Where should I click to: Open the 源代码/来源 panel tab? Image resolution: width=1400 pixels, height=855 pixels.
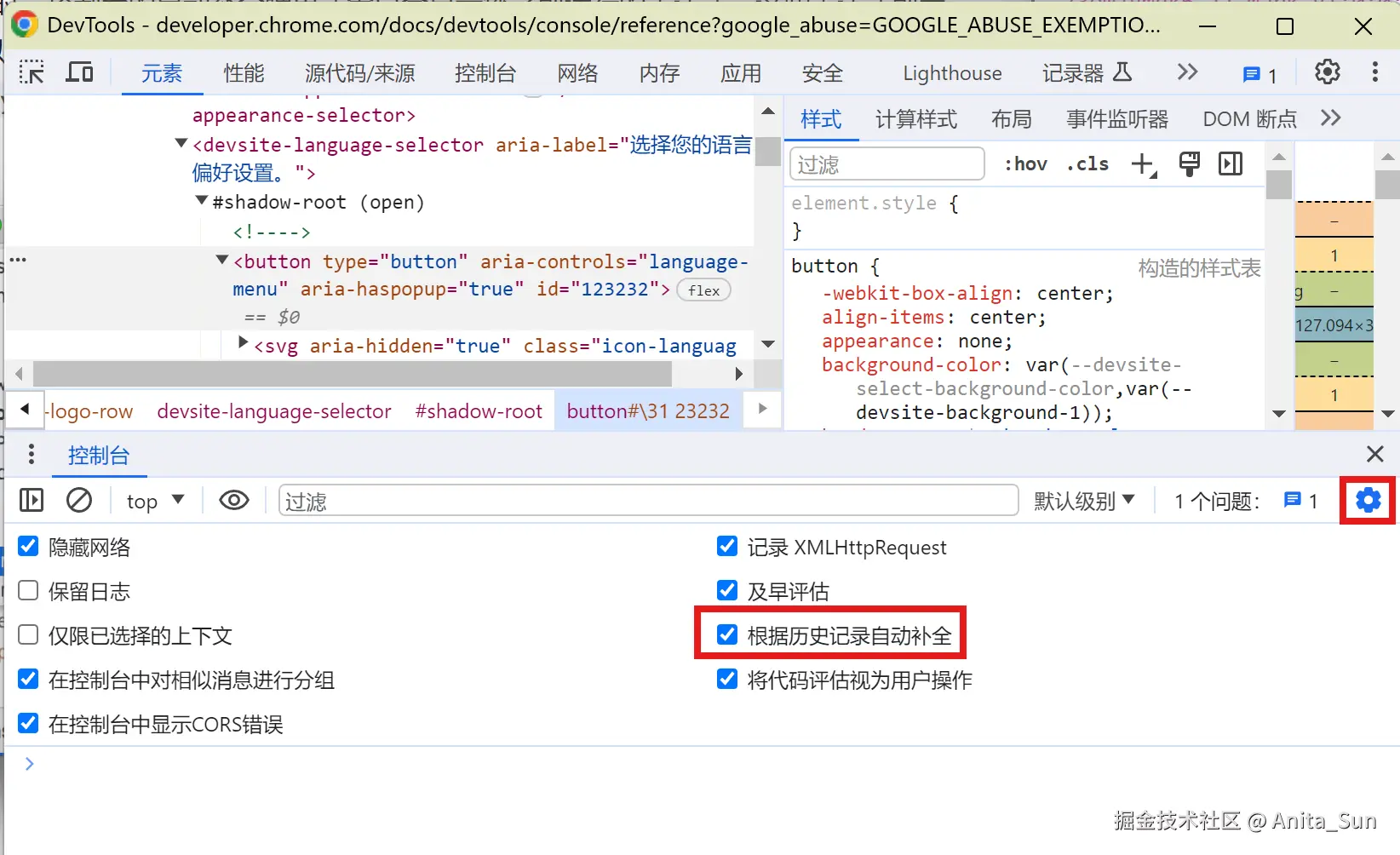coord(360,73)
